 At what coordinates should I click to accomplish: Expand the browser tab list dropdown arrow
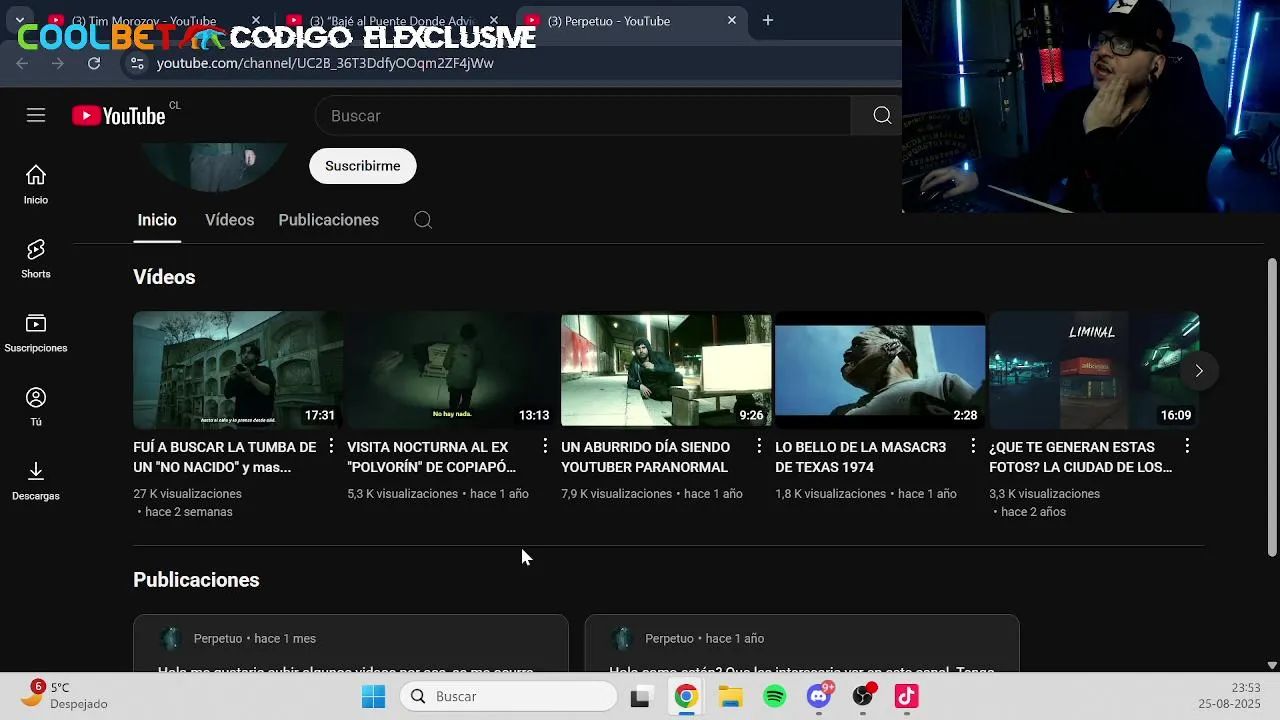tap(20, 20)
